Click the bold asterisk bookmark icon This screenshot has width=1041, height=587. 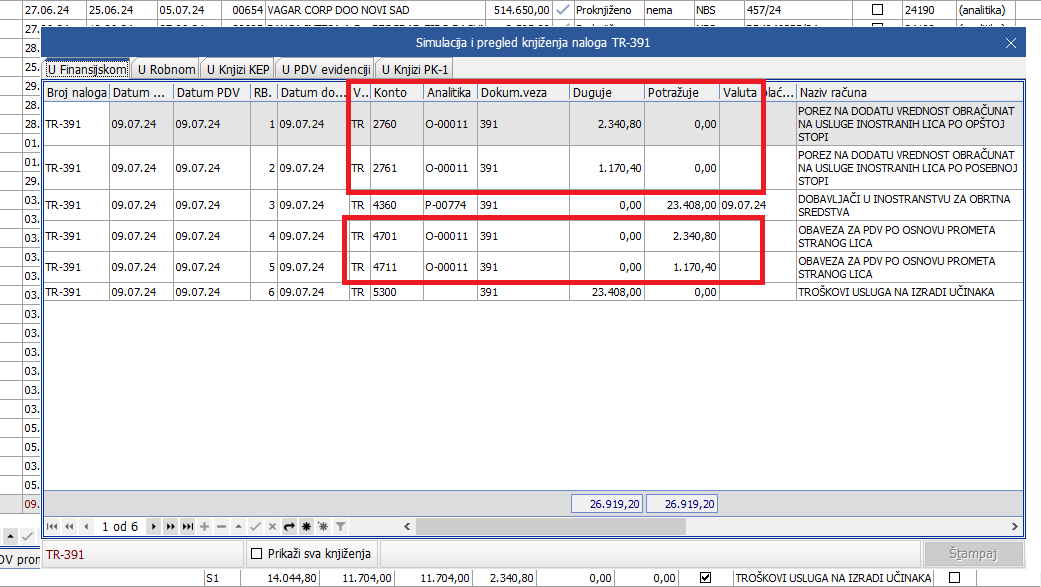point(306,526)
